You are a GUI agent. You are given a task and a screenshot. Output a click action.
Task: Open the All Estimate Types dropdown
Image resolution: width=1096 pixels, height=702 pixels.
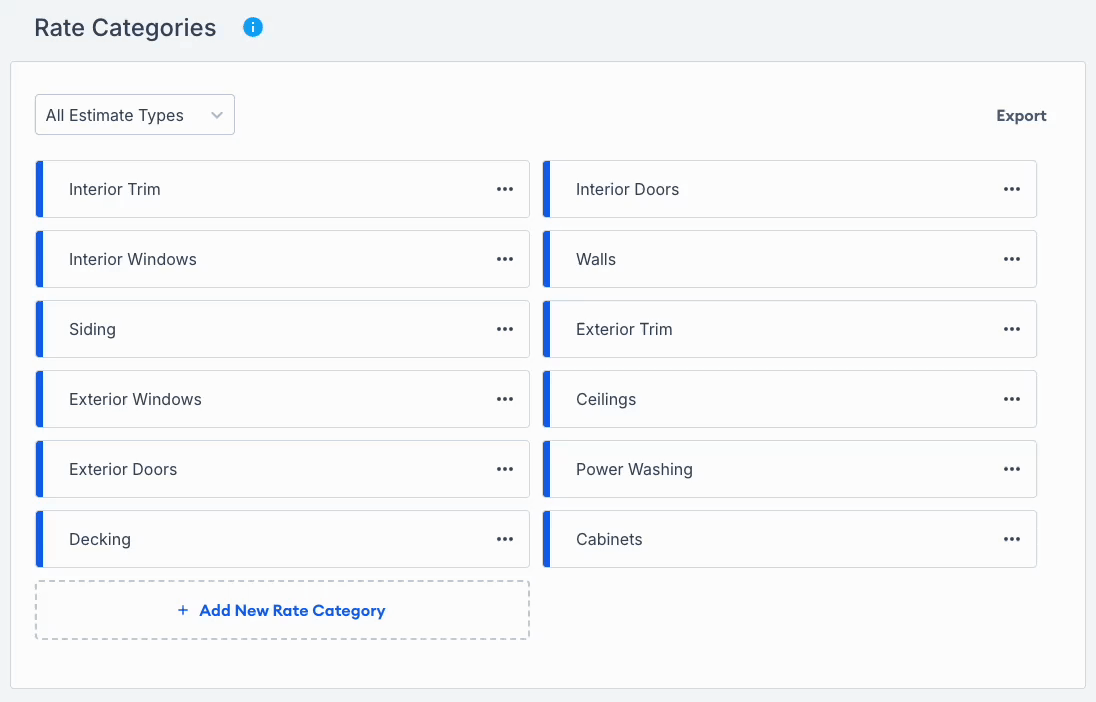click(x=135, y=115)
